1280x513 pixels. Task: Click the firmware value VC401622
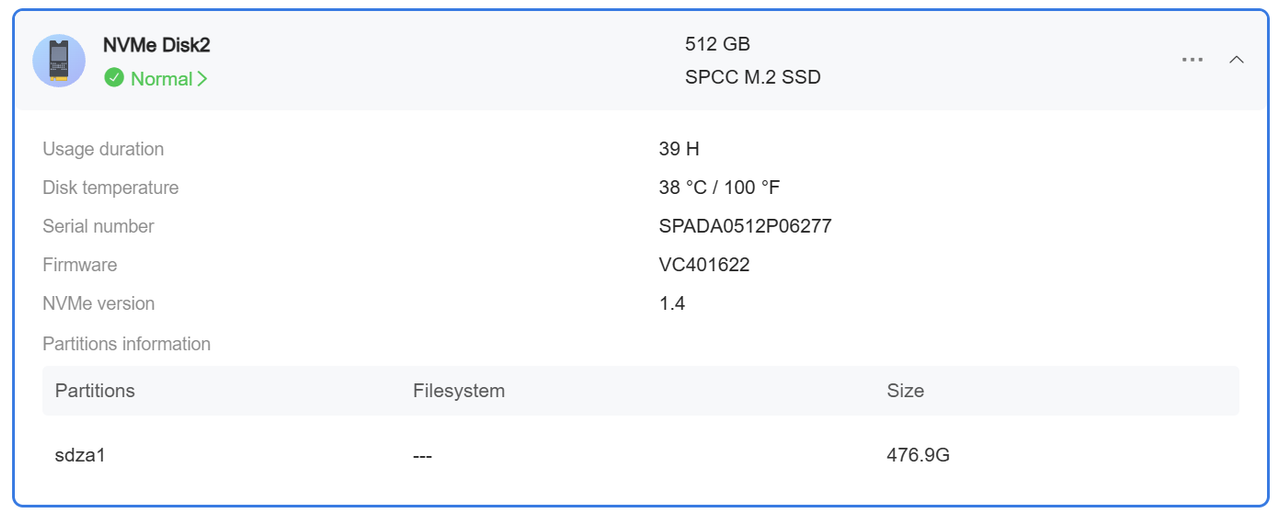pyautogui.click(x=704, y=265)
